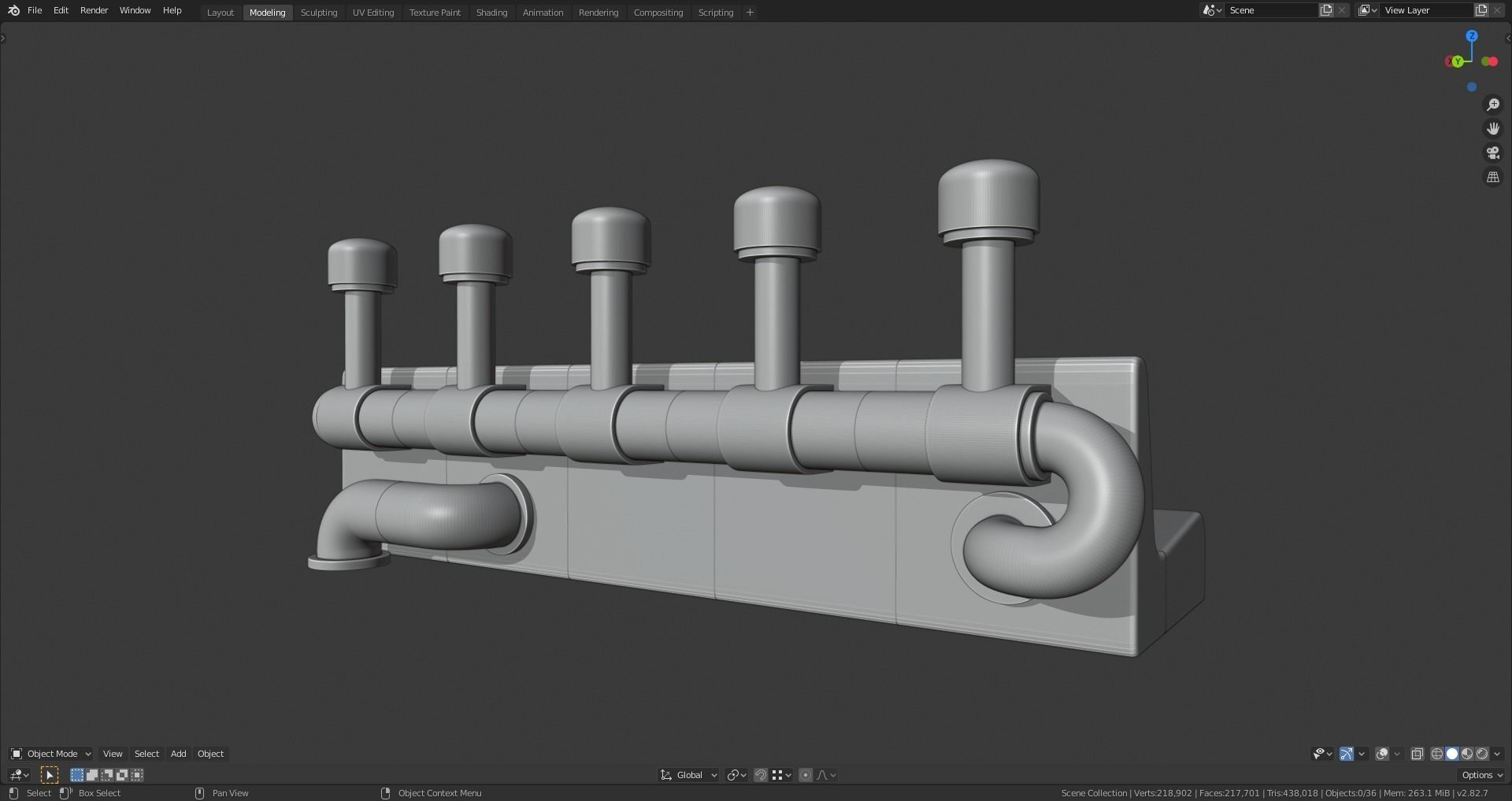Image resolution: width=1512 pixels, height=801 pixels.
Task: Switch to material preview shading
Action: [1467, 754]
